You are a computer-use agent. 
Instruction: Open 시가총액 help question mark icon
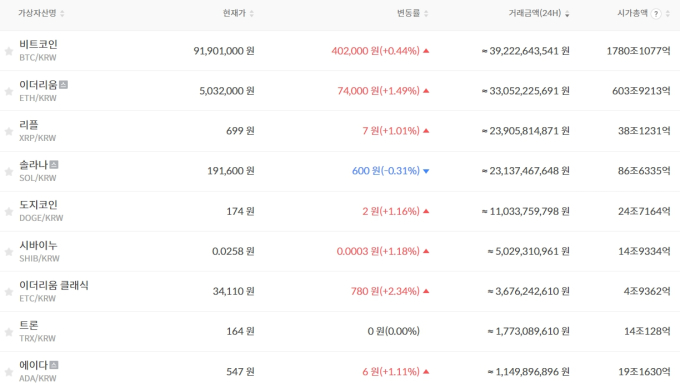656,13
